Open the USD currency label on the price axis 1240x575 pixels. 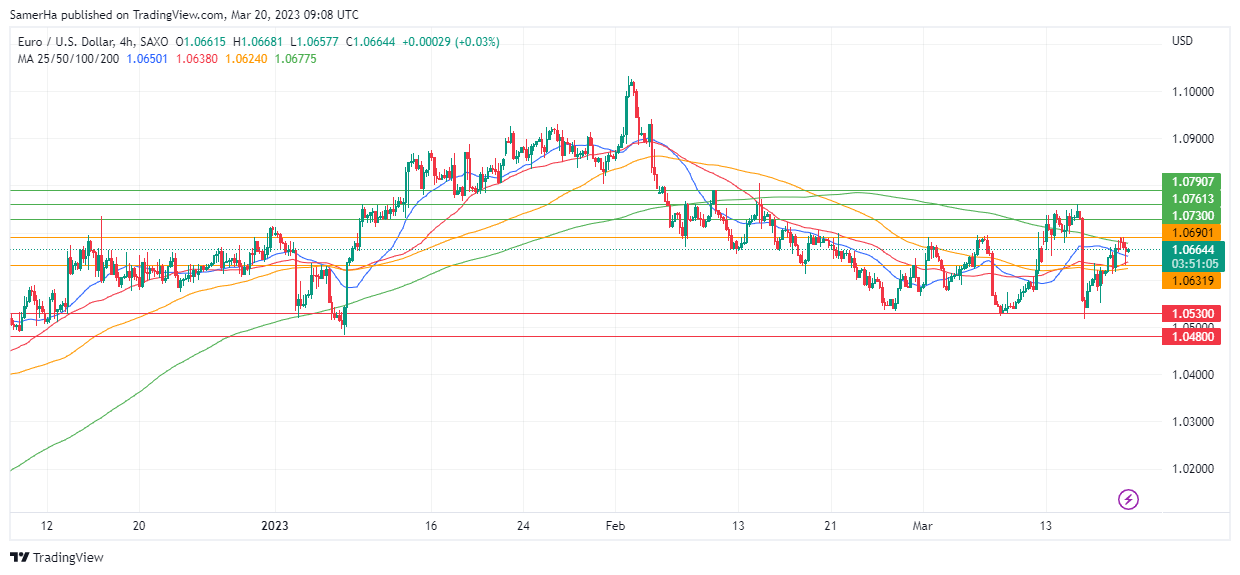point(1182,41)
